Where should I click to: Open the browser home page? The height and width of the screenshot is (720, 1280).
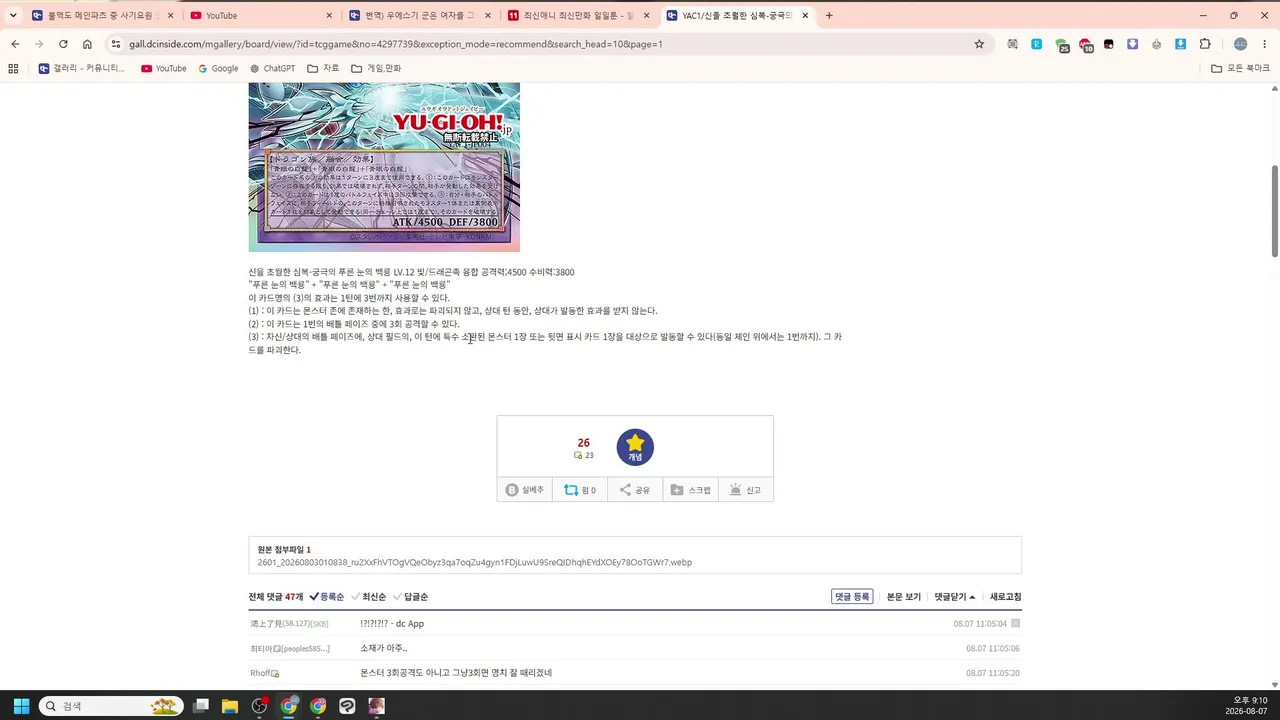coord(87,44)
